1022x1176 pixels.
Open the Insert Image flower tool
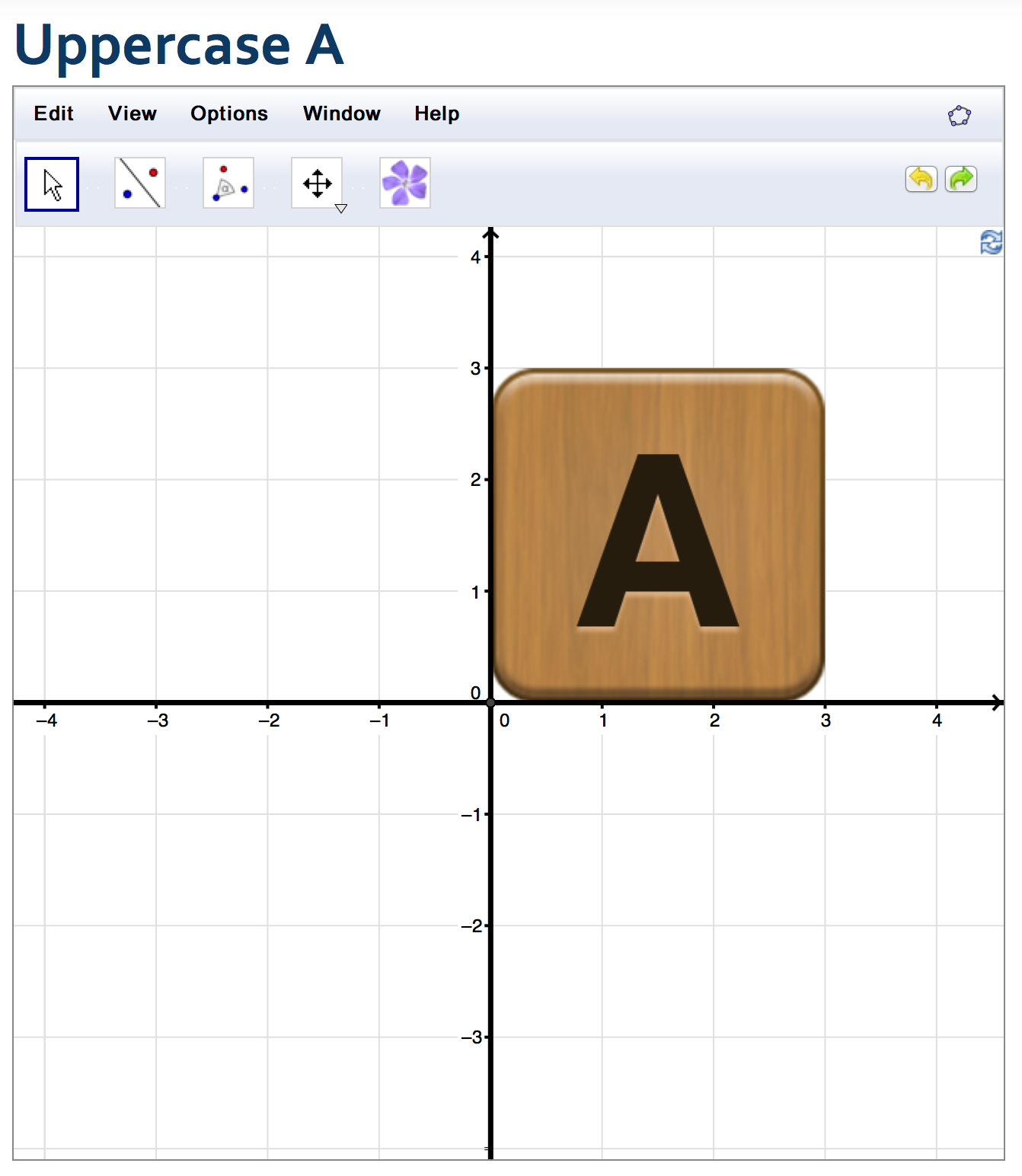(x=404, y=183)
